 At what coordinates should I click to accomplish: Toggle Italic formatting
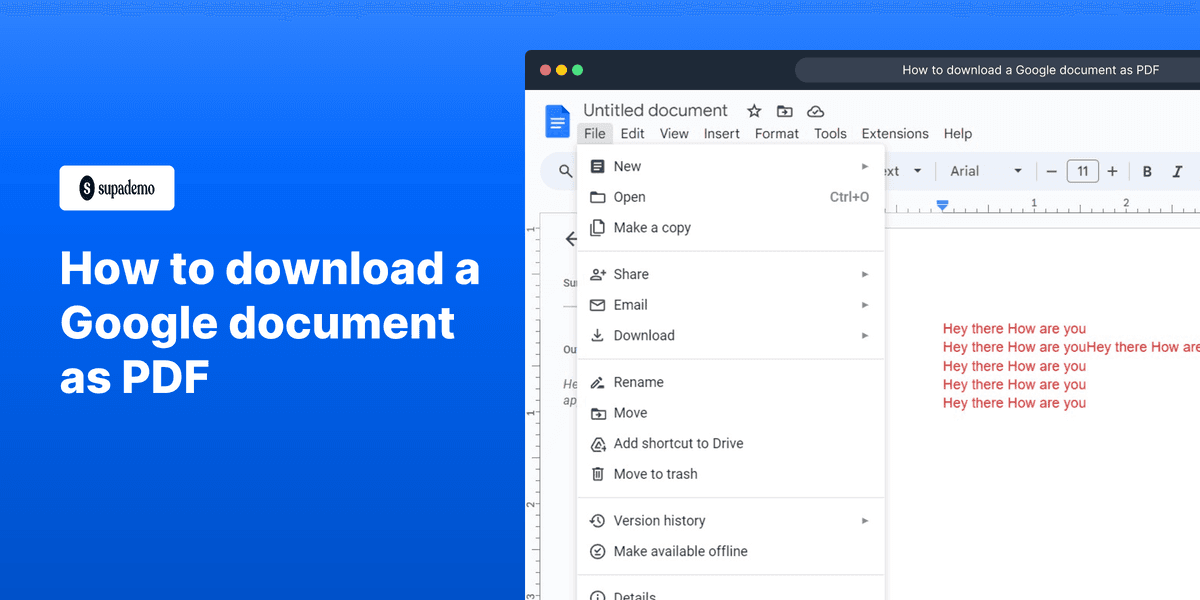point(1177,171)
